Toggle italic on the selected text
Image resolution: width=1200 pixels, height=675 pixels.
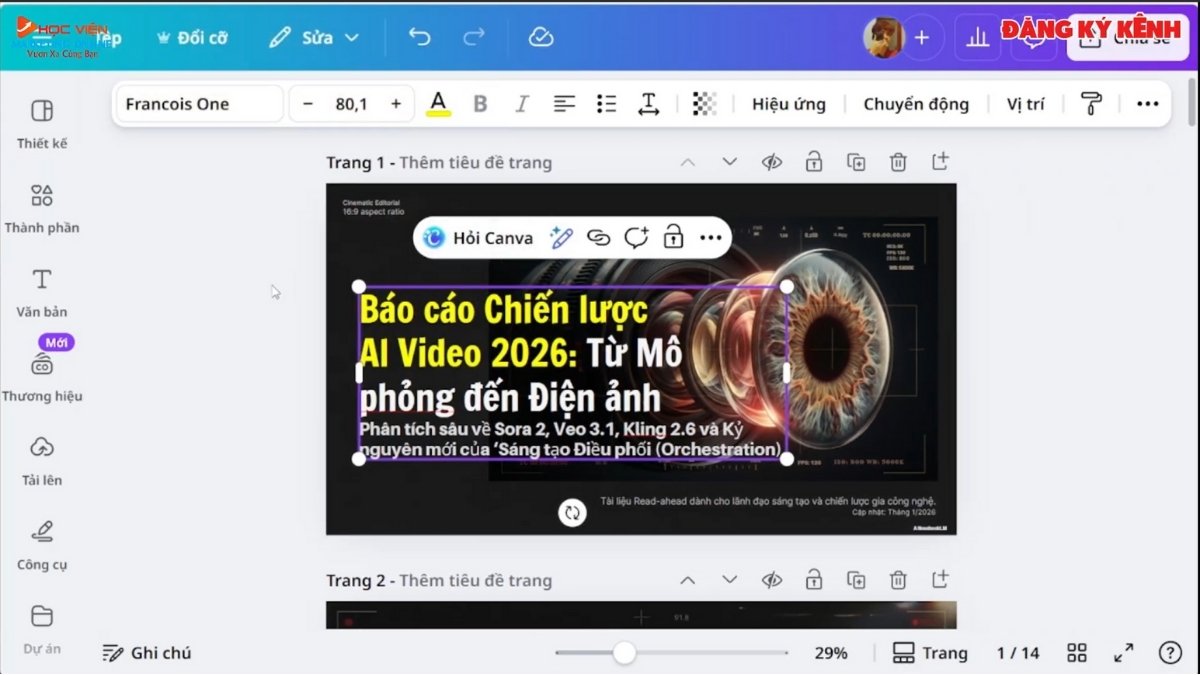tap(521, 103)
